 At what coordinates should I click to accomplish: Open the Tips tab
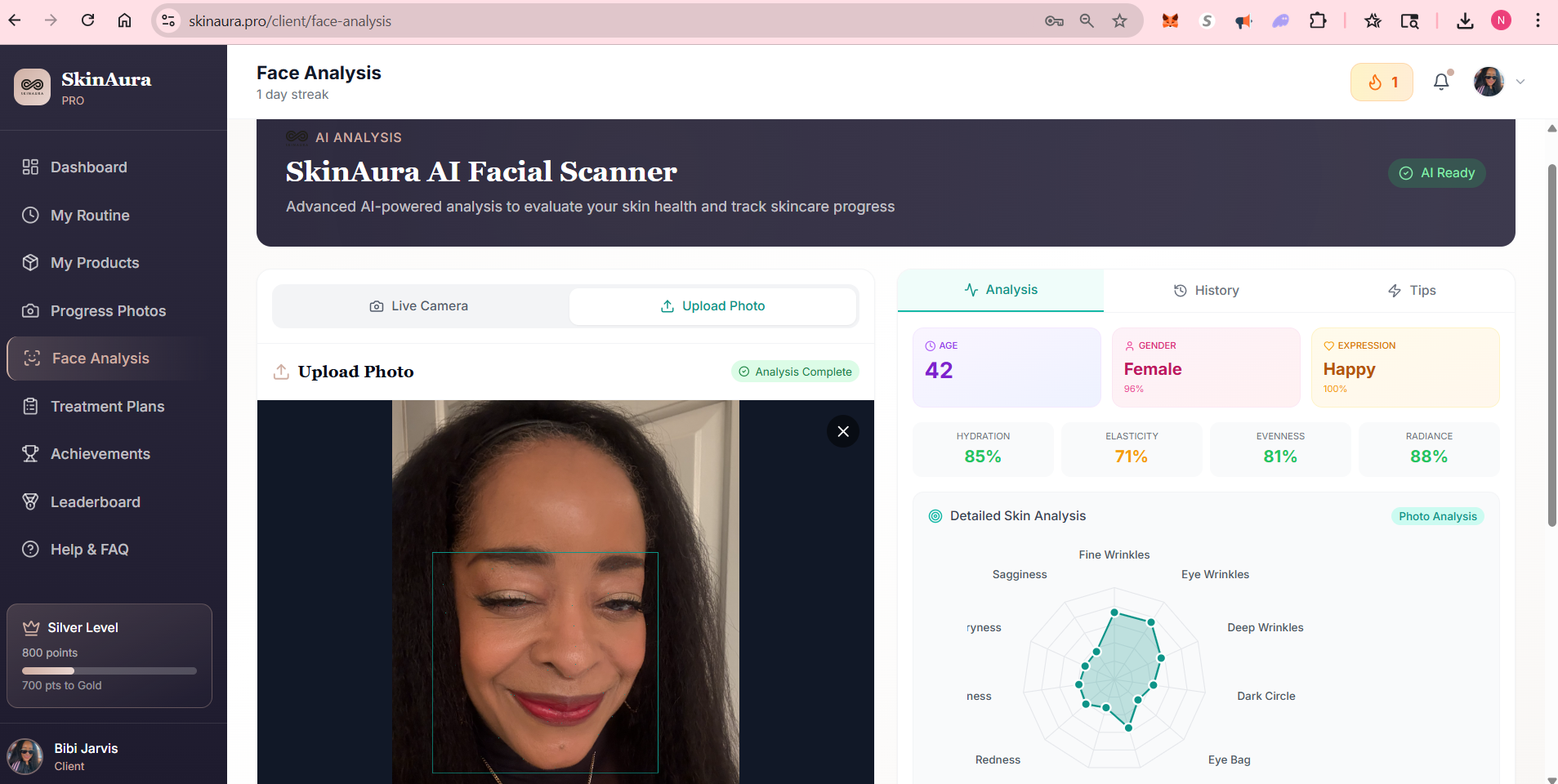point(1412,291)
